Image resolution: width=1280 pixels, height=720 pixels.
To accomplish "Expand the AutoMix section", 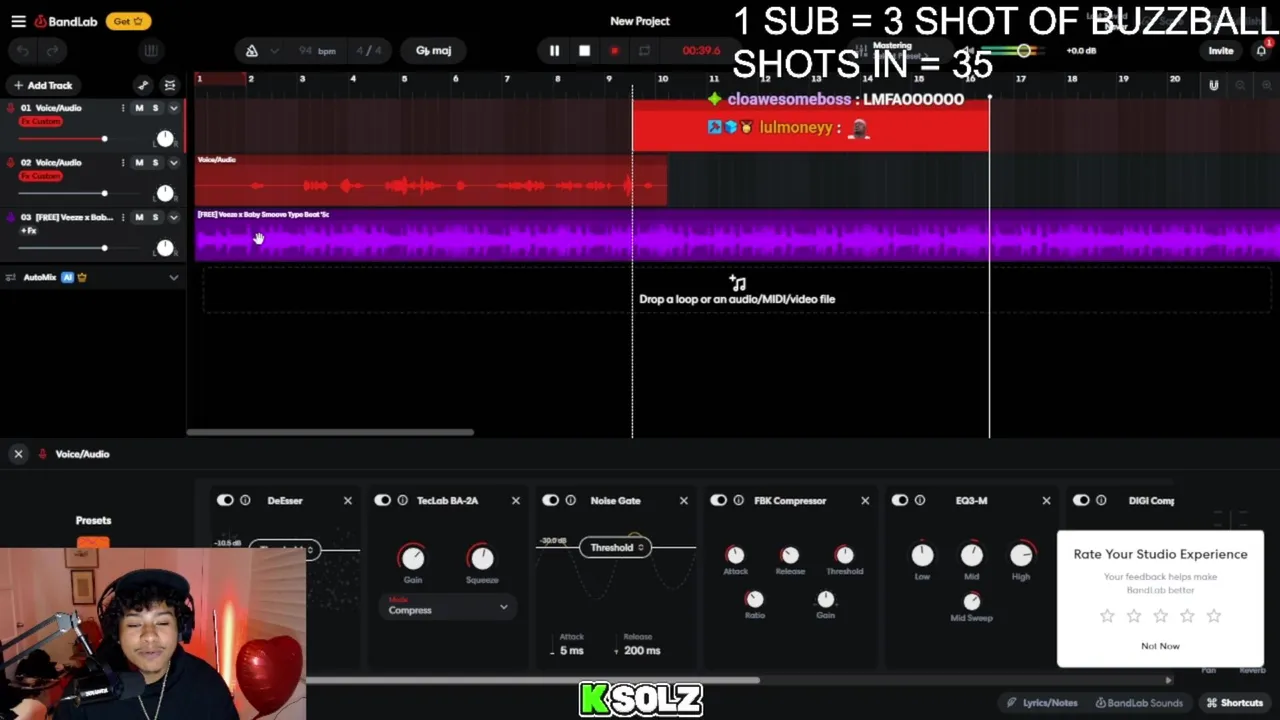I will click(x=173, y=278).
